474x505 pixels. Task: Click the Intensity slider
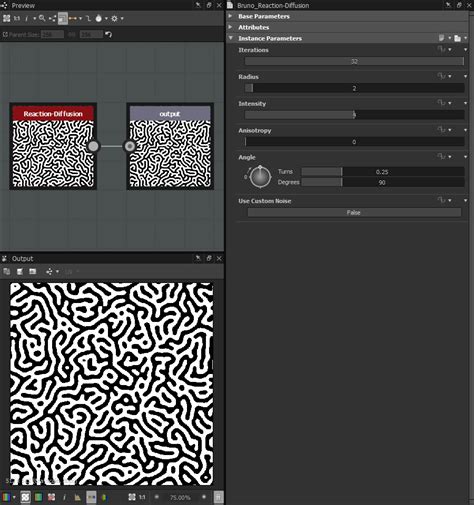[354, 115]
